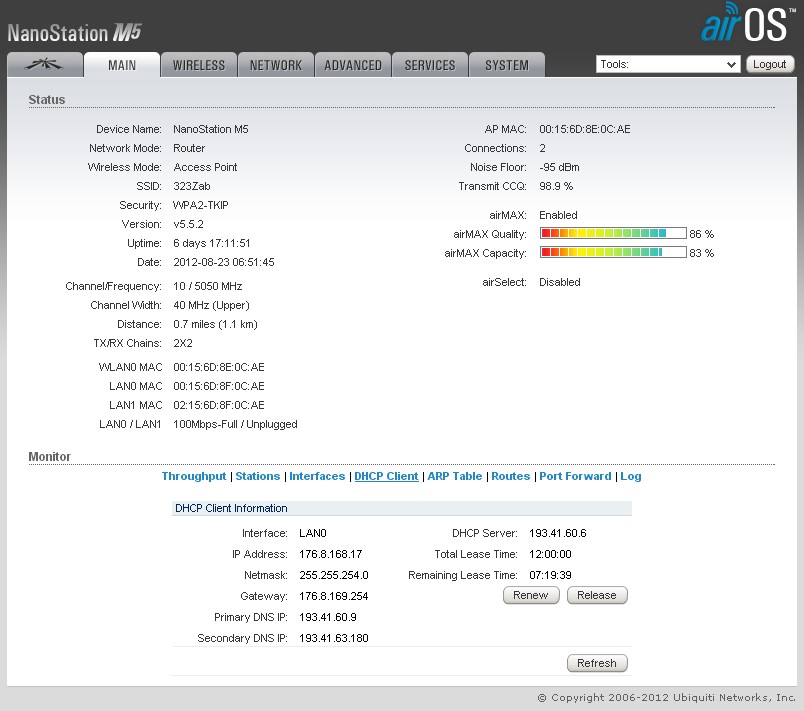Click the Transmit CCQ value 98.9 %
Image resolution: width=804 pixels, height=711 pixels.
[556, 186]
